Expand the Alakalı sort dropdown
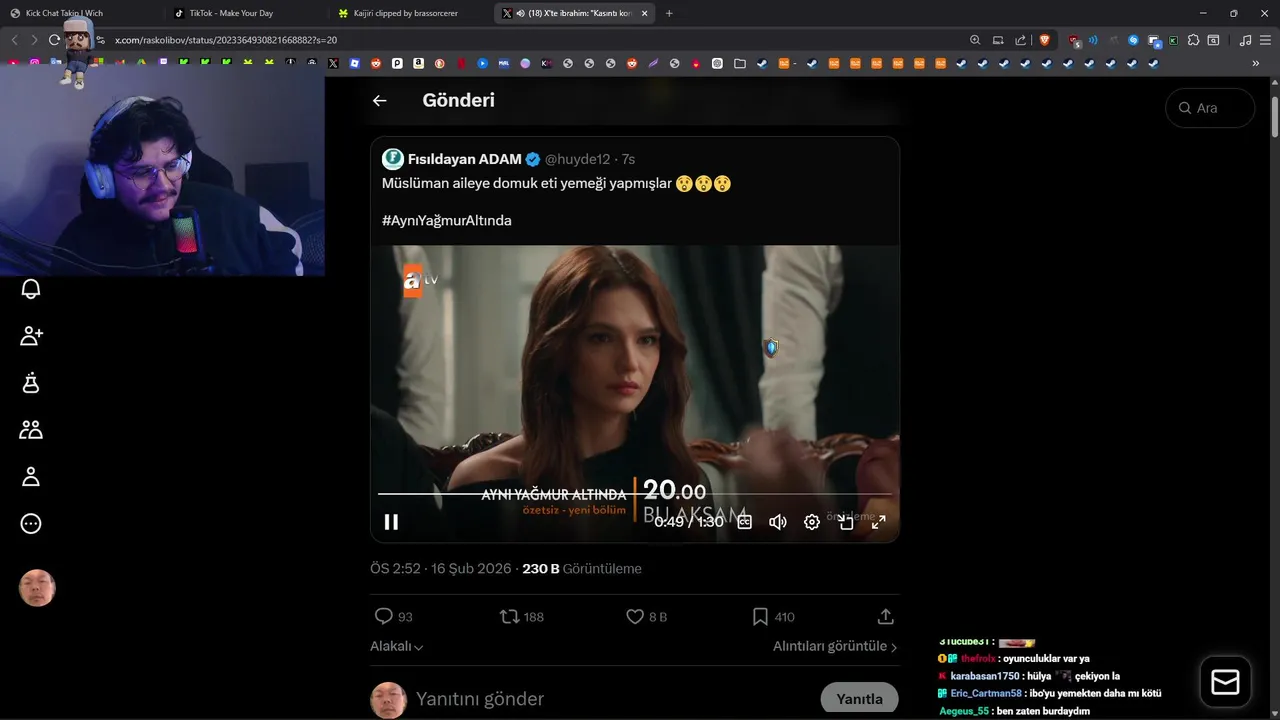Image resolution: width=1280 pixels, height=720 pixels. (397, 646)
